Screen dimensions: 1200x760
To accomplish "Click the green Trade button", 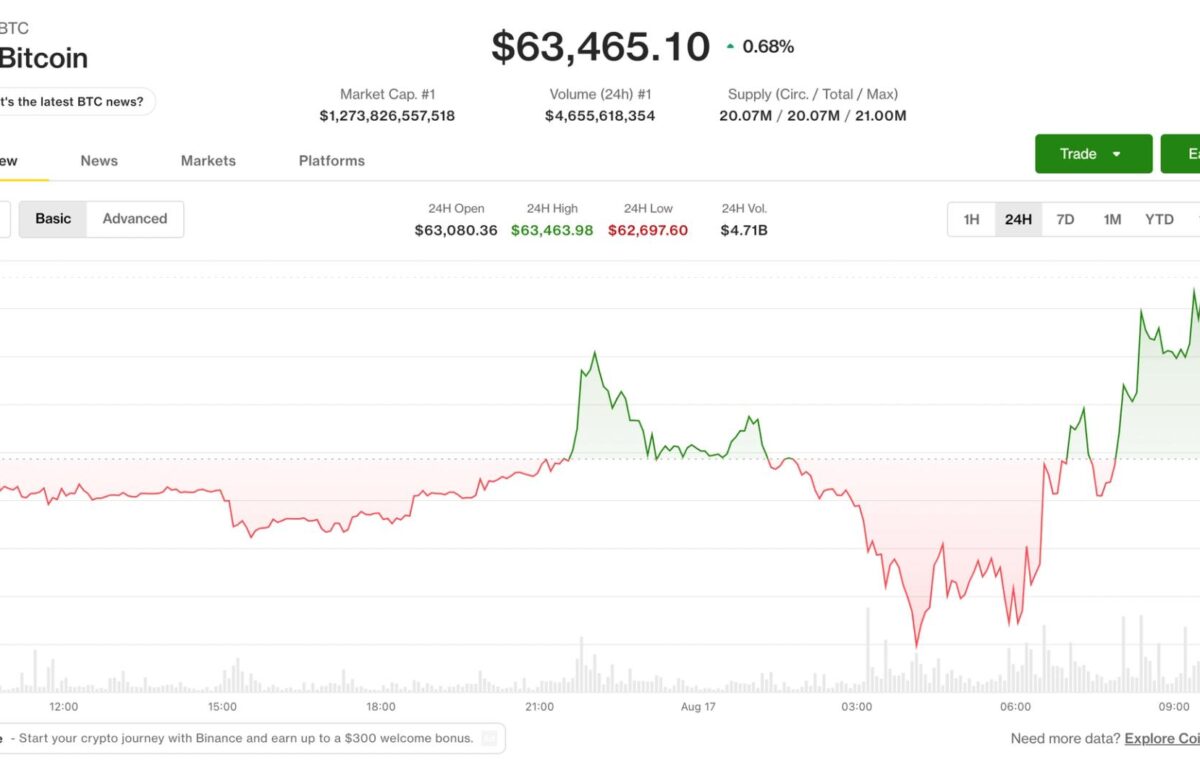I will pos(1093,154).
